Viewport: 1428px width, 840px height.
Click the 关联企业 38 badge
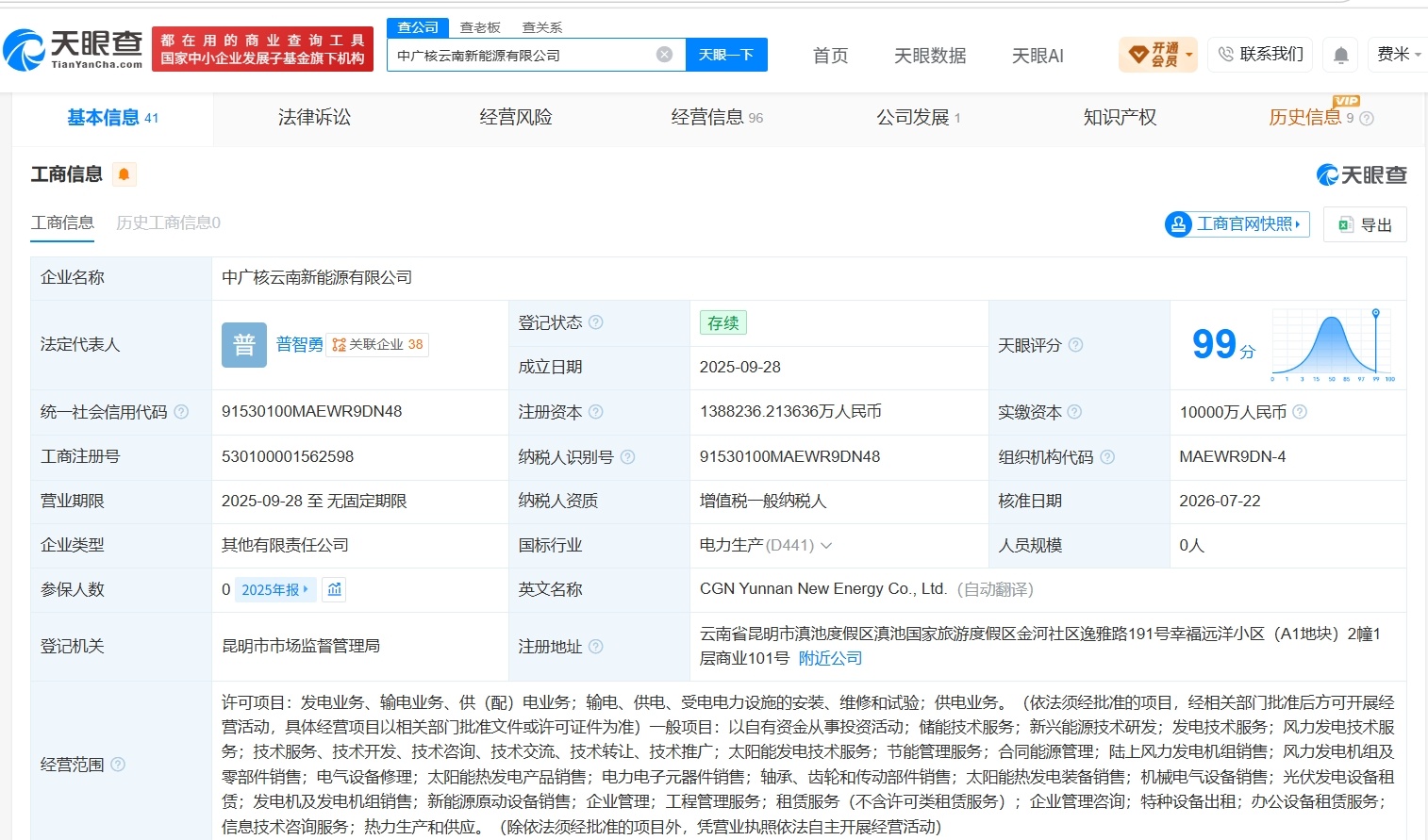[377, 345]
